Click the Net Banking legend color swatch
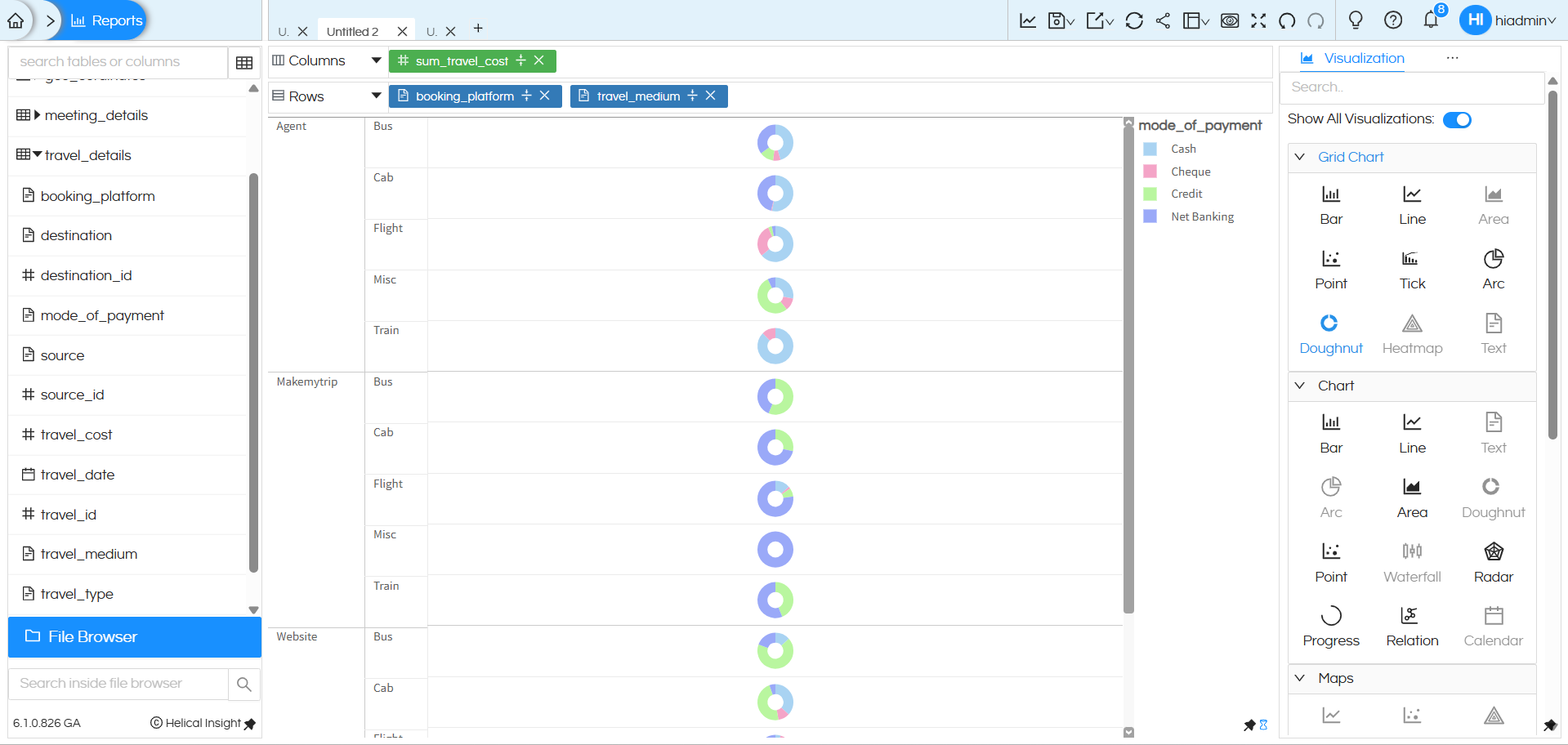The width and height of the screenshot is (1568, 745). [1150, 216]
